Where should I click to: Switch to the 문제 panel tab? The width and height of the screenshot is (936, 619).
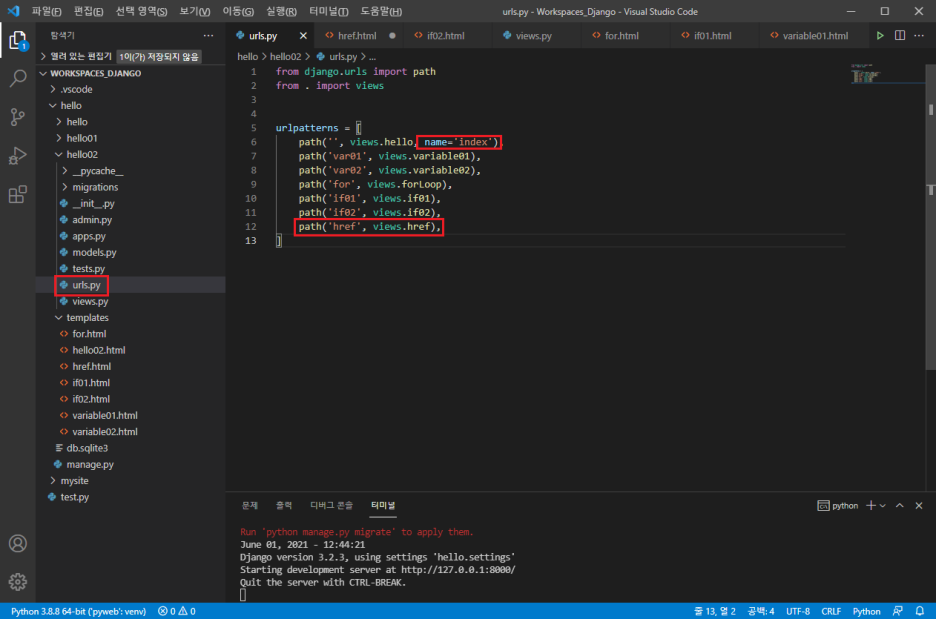click(250, 506)
